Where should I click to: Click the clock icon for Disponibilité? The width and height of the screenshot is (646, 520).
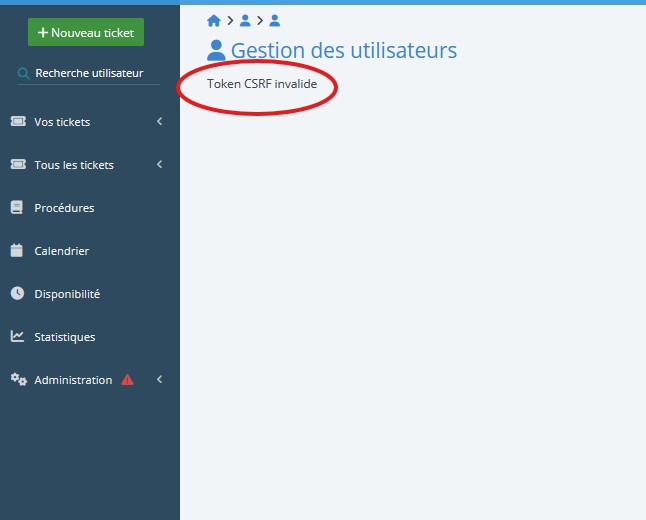[x=17, y=294]
